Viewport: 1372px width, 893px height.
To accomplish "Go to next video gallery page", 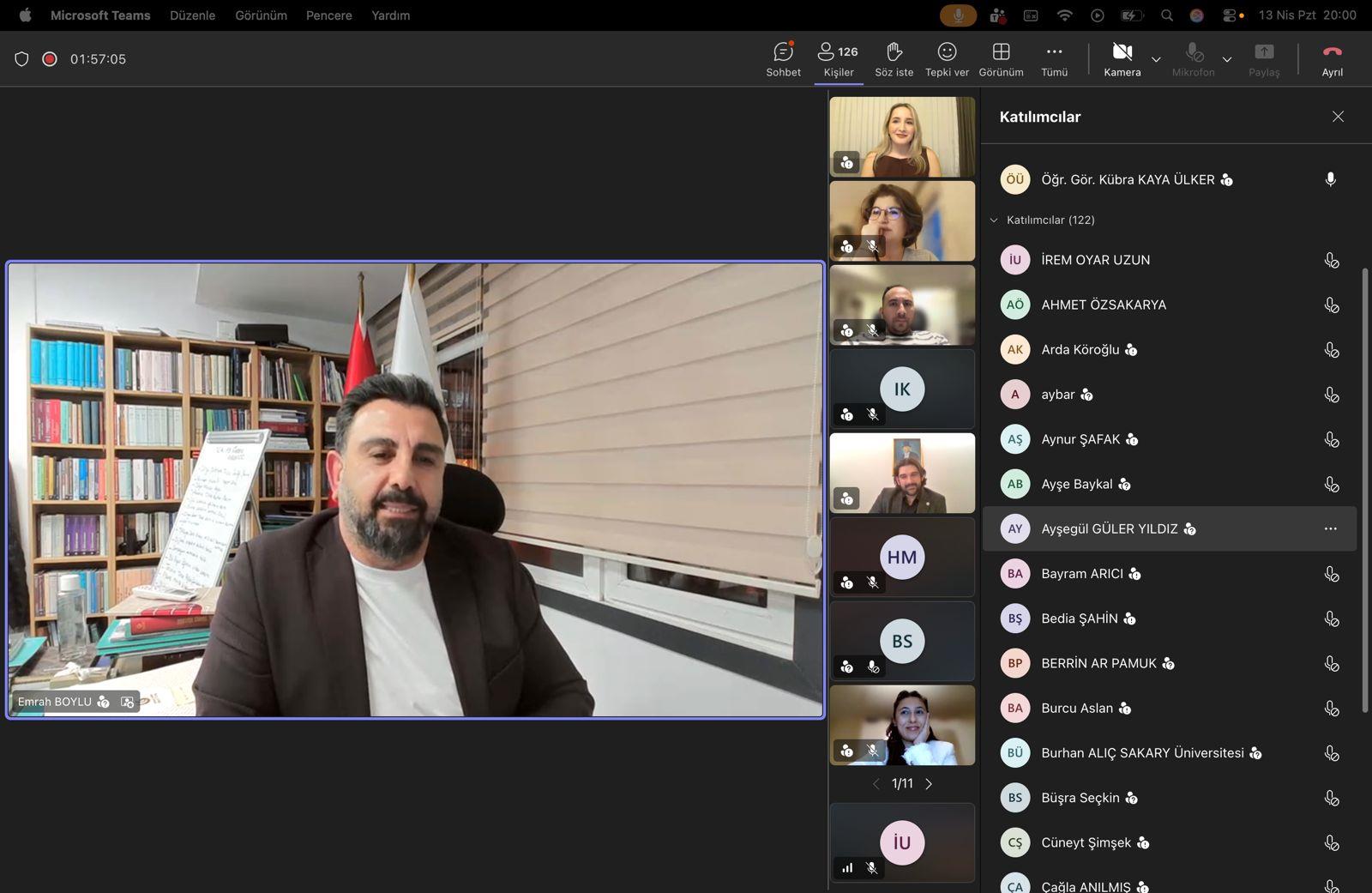I will tap(929, 783).
